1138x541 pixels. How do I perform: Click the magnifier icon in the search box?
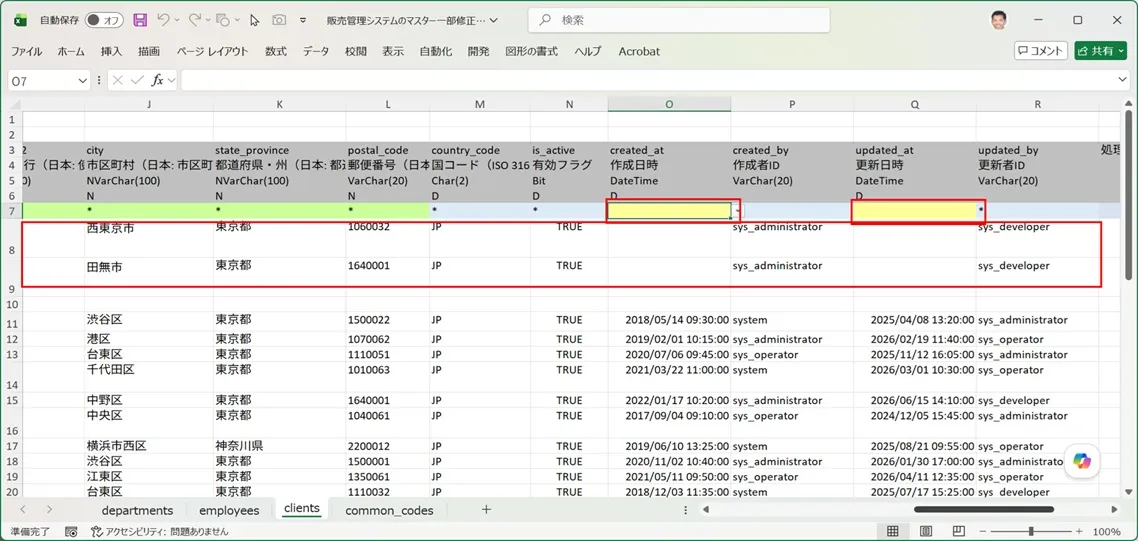544,20
